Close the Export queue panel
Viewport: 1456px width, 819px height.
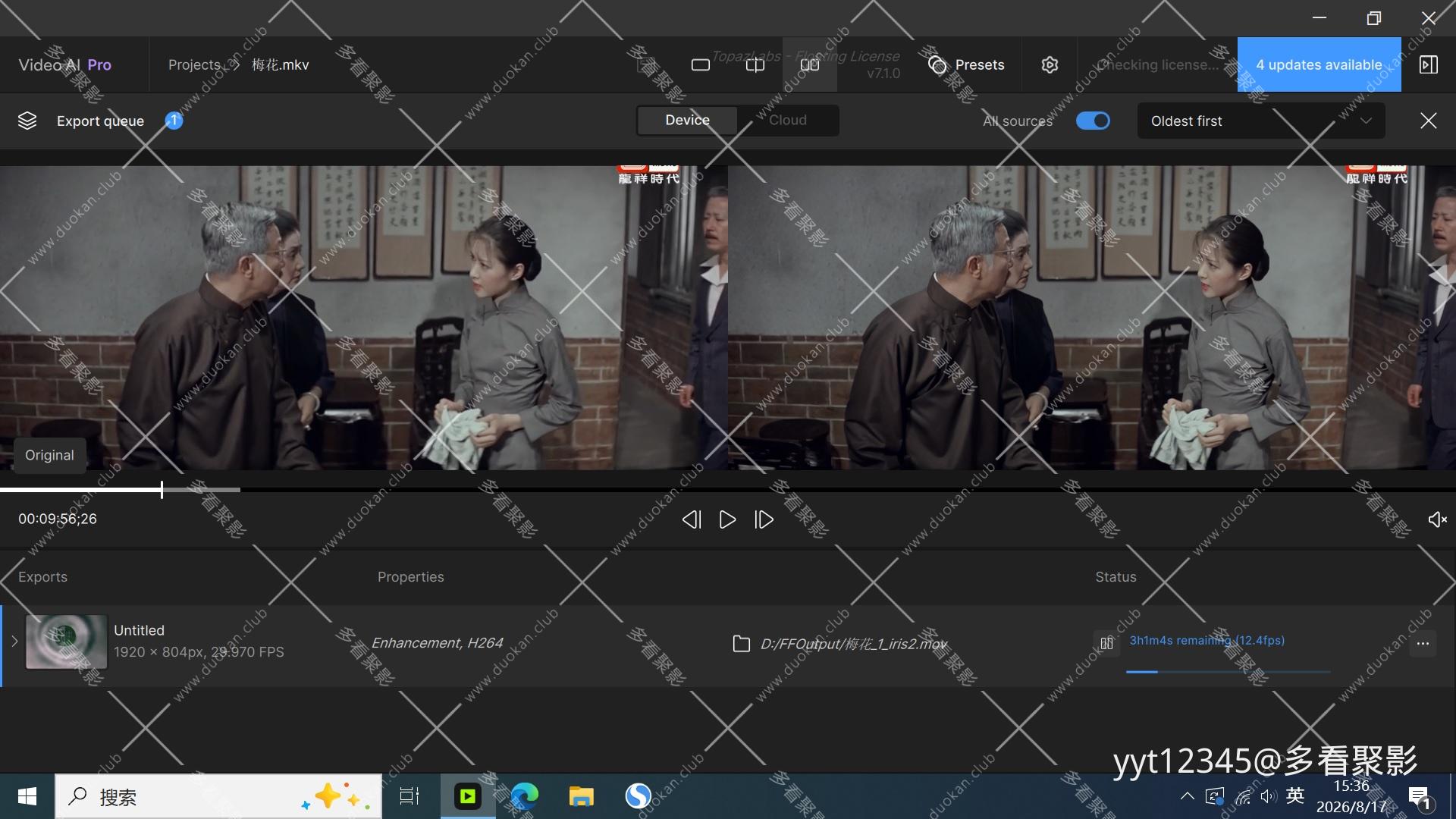pyautogui.click(x=1429, y=121)
